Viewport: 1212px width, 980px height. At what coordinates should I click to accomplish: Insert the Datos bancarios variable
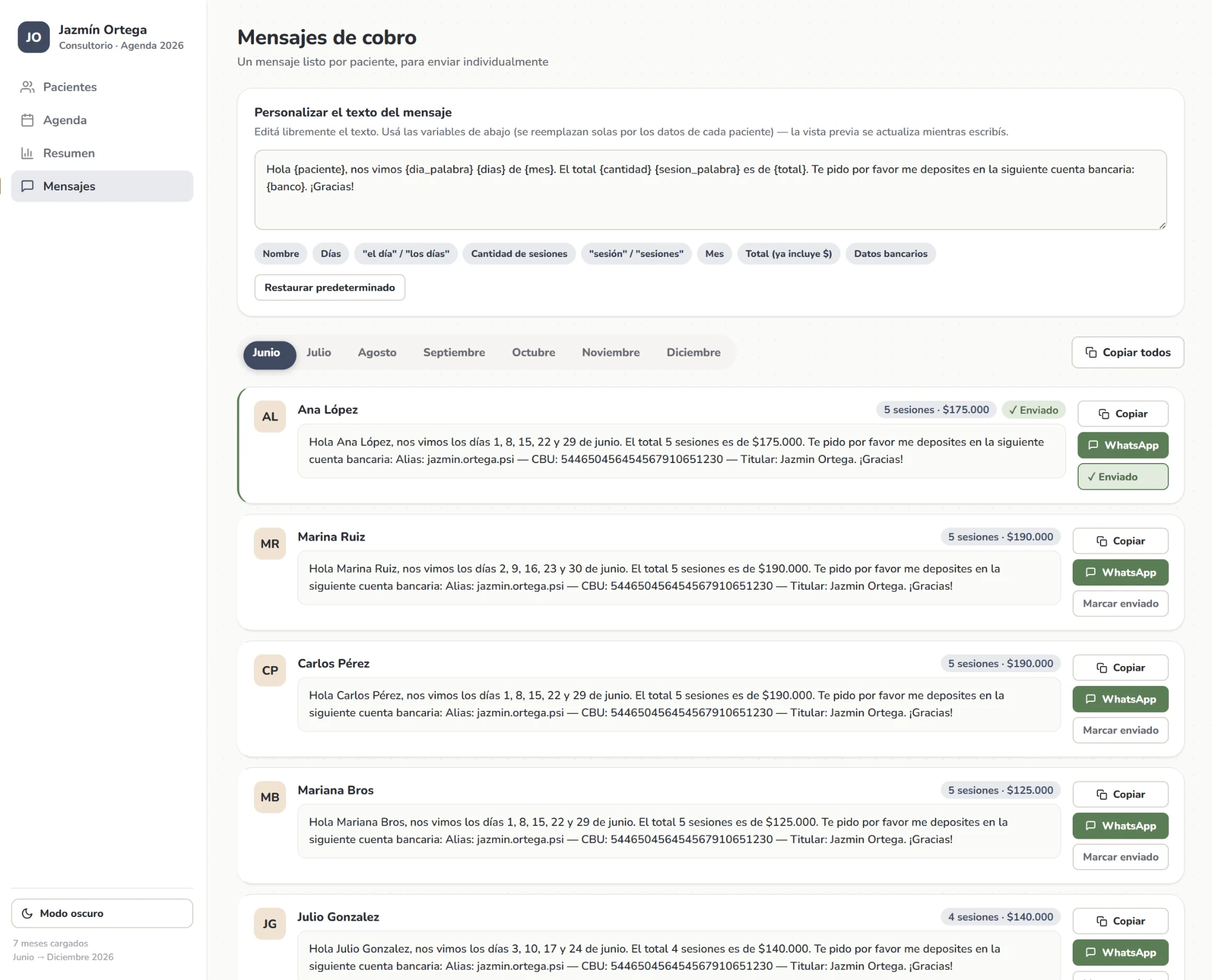pyautogui.click(x=891, y=253)
